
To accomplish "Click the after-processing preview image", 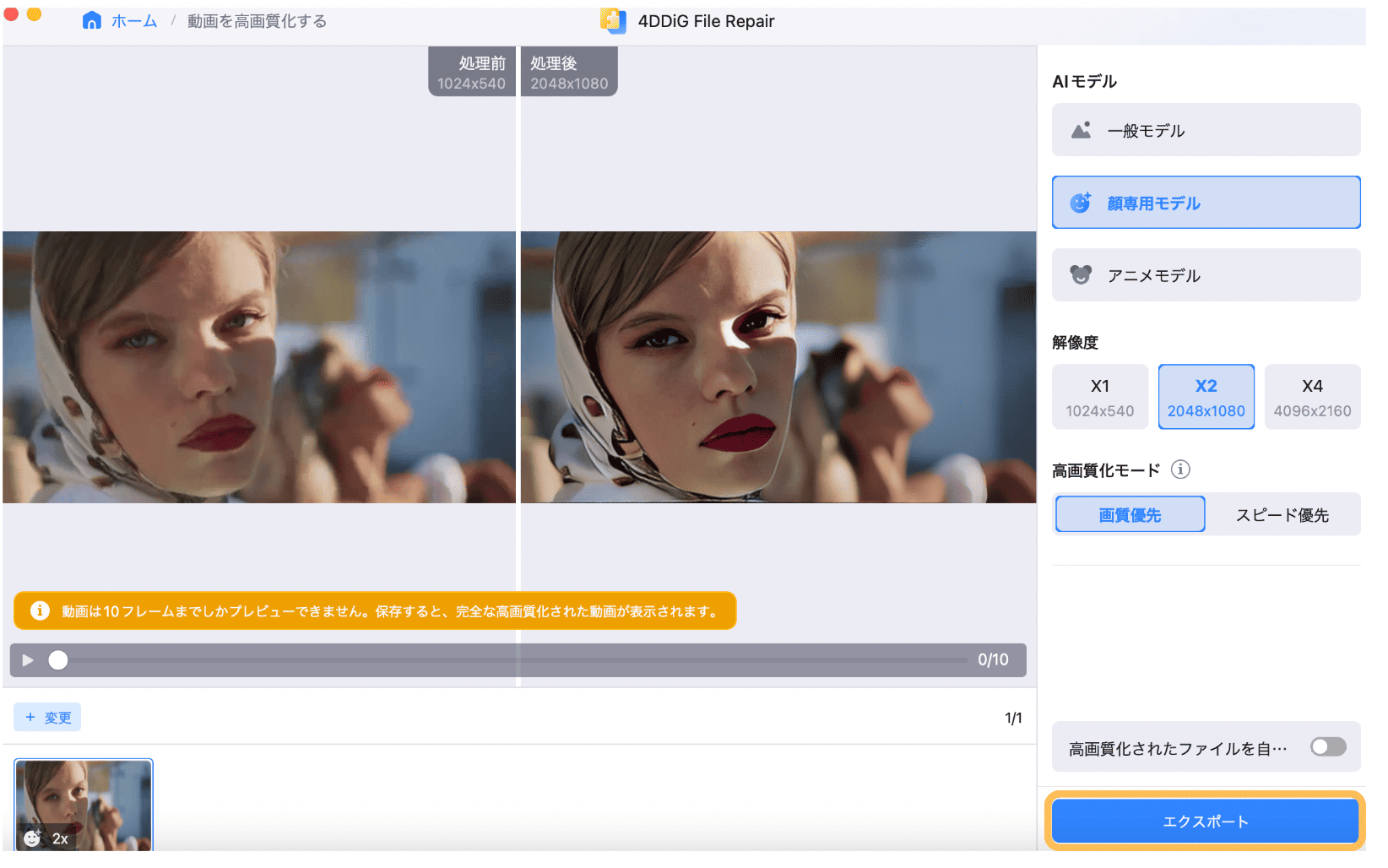I will click(778, 367).
